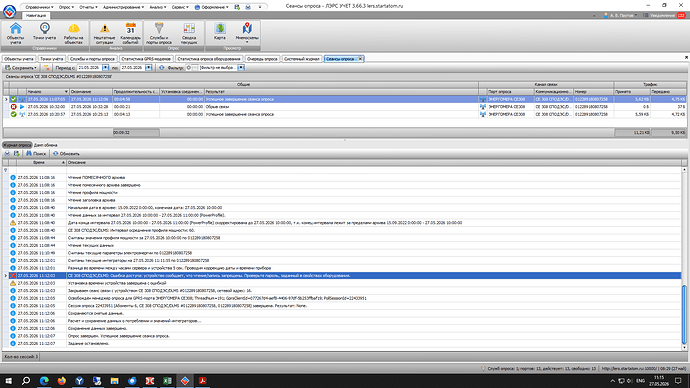Click Поиск button in journal toolbar

[x=36, y=154]
